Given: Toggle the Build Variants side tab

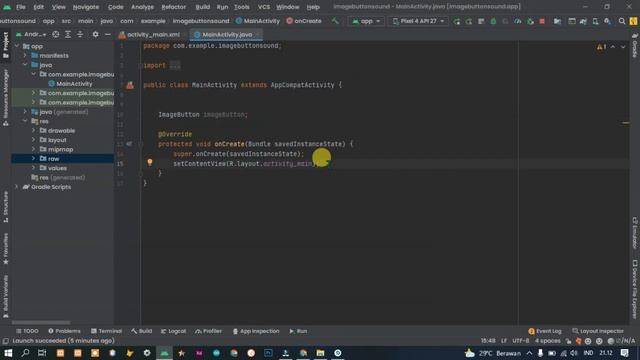Looking at the screenshot, I should [5, 296].
